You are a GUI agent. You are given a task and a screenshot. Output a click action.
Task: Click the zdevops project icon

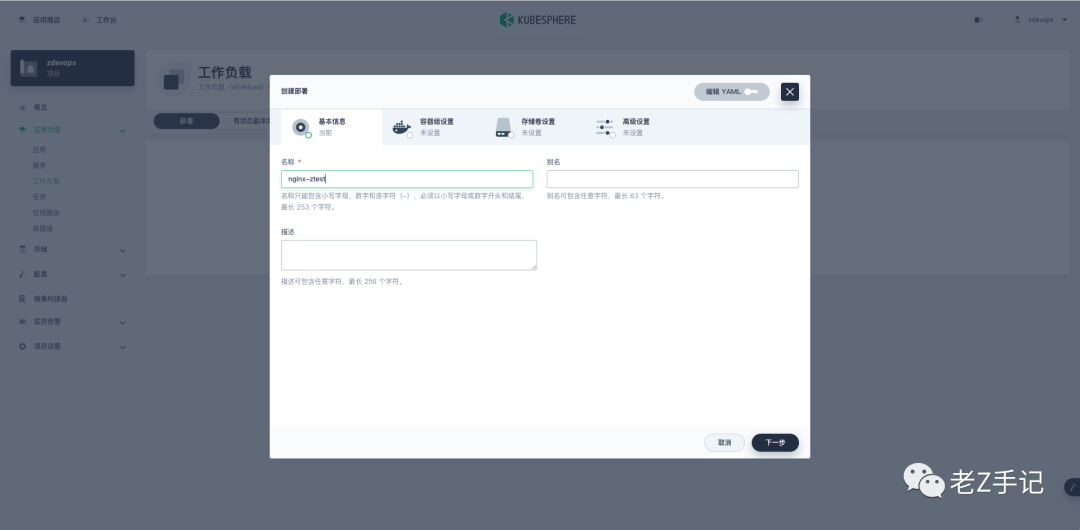(28, 68)
